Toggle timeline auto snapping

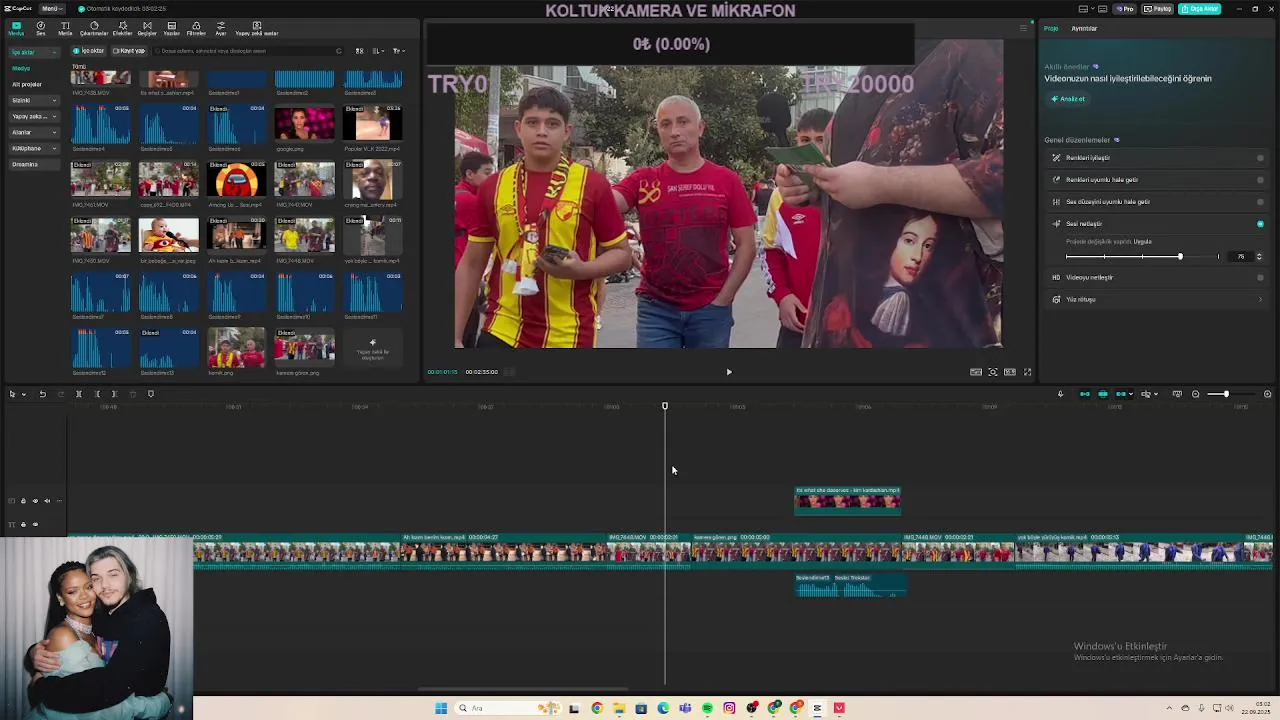[x=1103, y=394]
